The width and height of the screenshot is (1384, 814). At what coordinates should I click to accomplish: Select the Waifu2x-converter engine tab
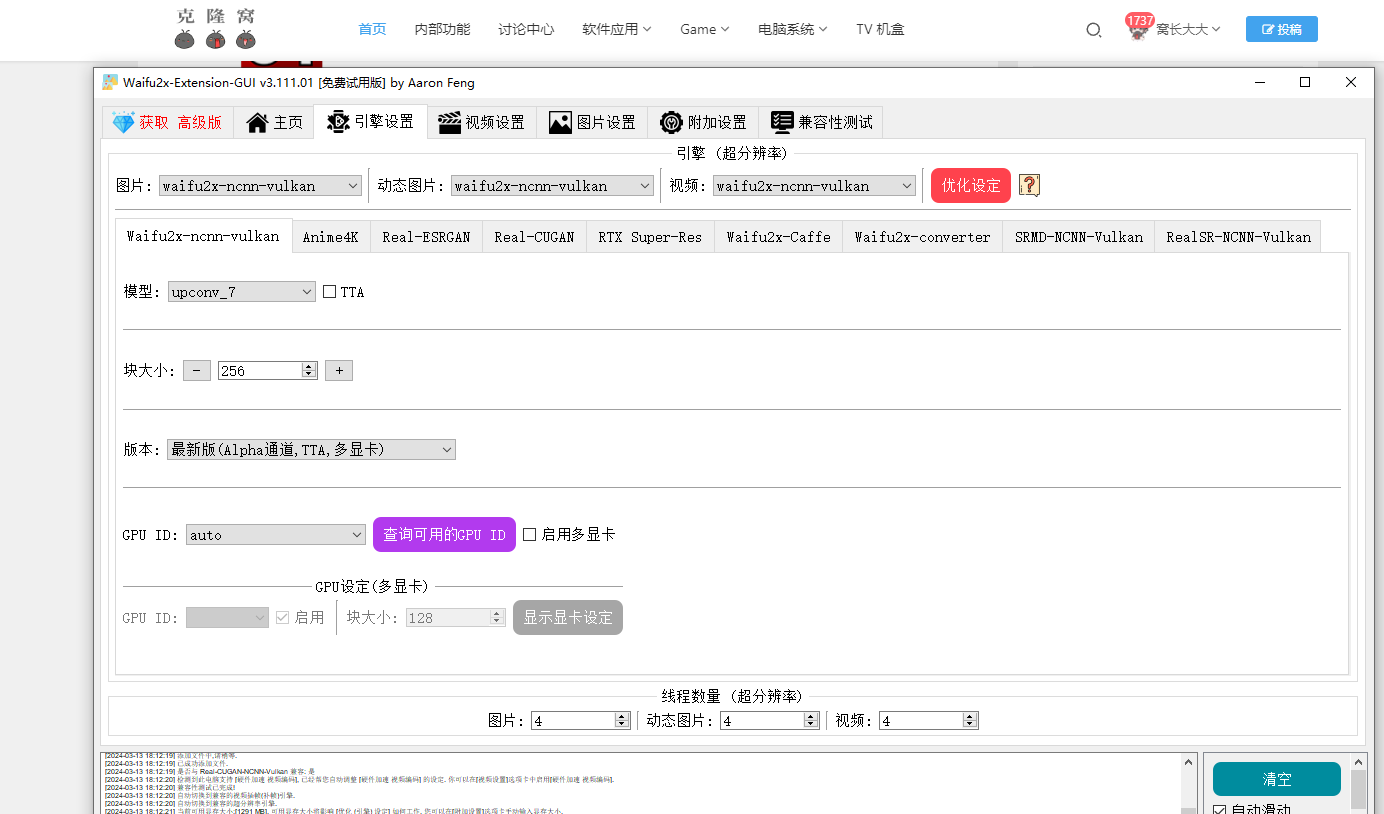point(922,237)
